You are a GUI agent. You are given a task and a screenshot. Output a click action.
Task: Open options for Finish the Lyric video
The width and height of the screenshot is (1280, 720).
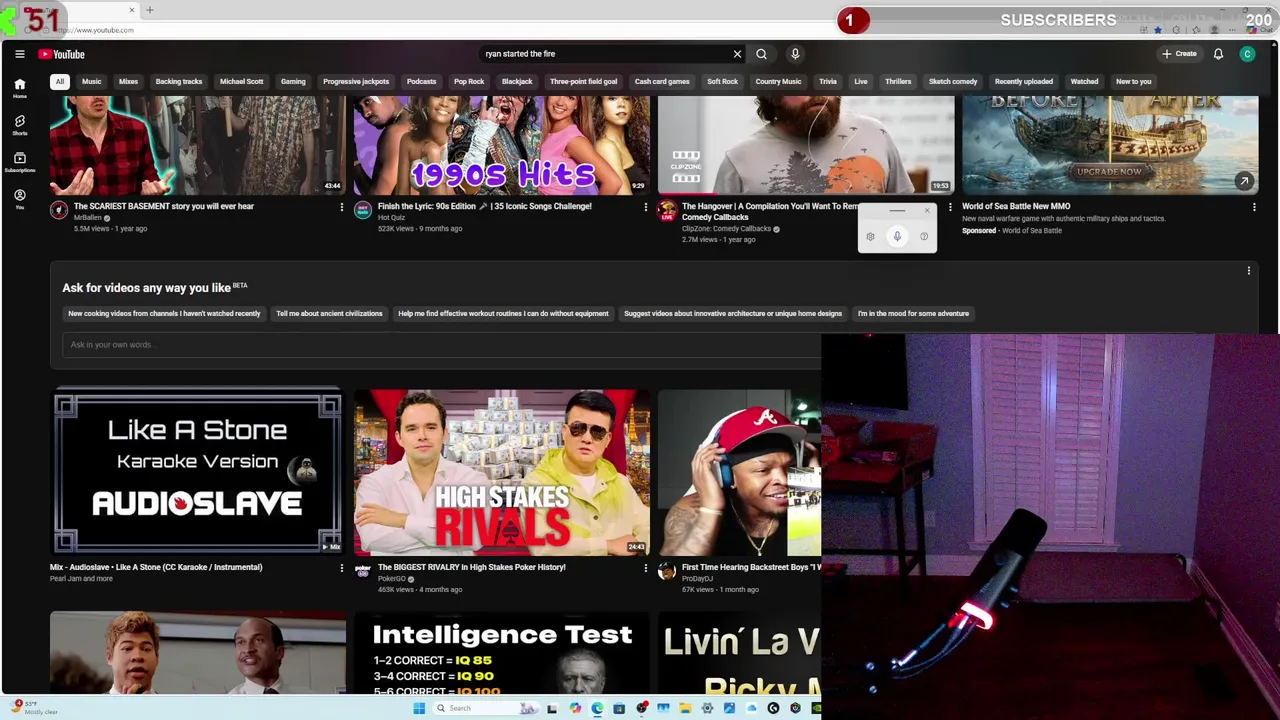coord(645,207)
